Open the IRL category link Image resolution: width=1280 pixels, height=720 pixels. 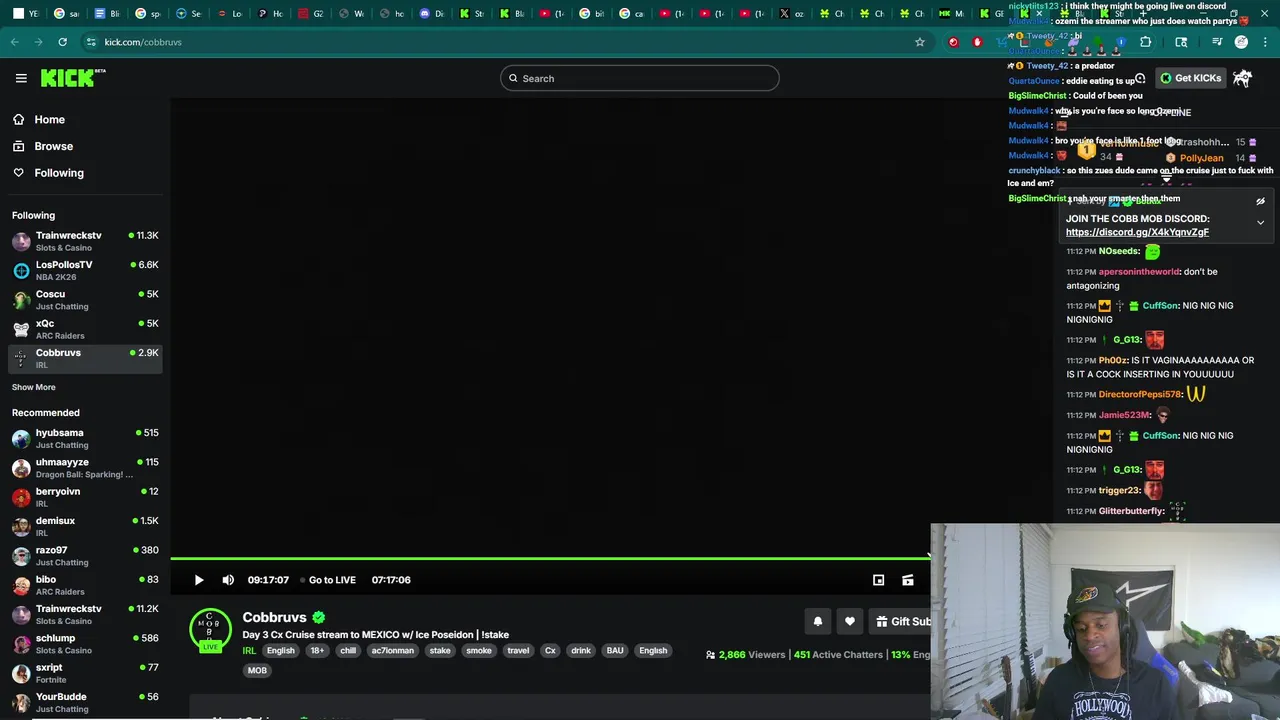(249, 651)
